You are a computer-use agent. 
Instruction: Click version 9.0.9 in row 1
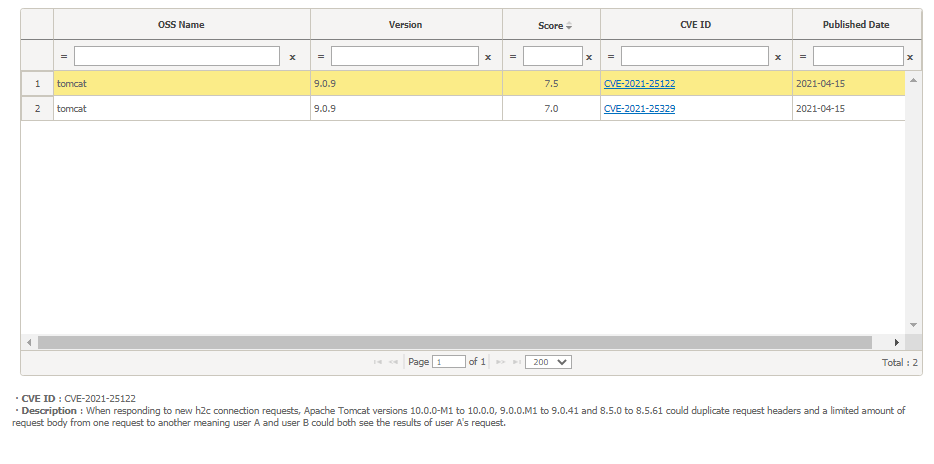(x=406, y=84)
